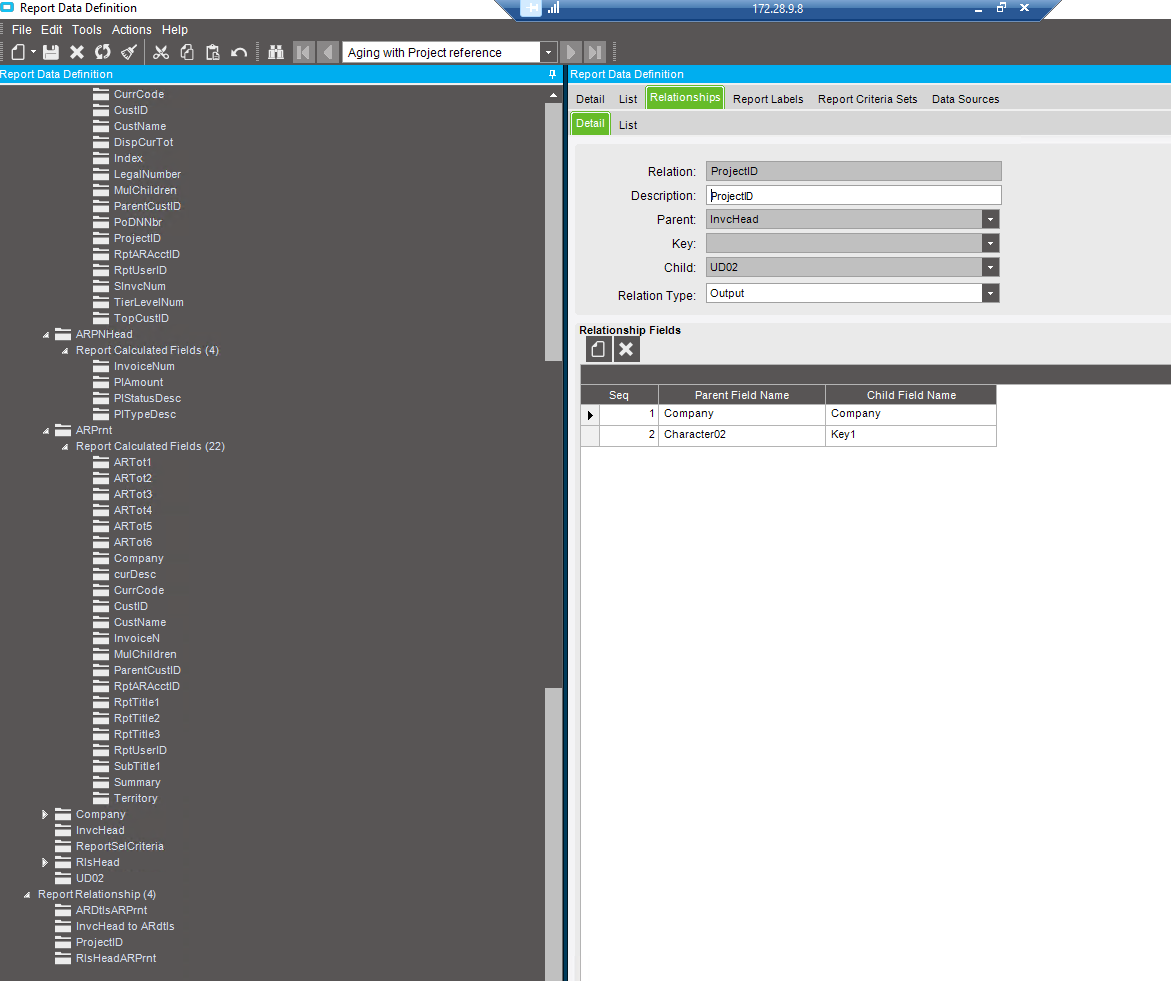Select InvcHead to ARdtls relationship

[125, 926]
